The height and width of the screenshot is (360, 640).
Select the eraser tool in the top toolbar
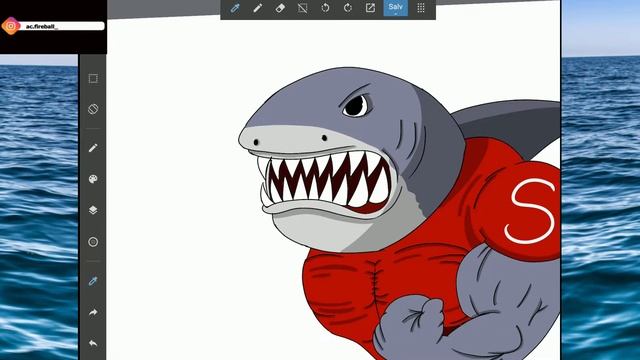[280, 8]
